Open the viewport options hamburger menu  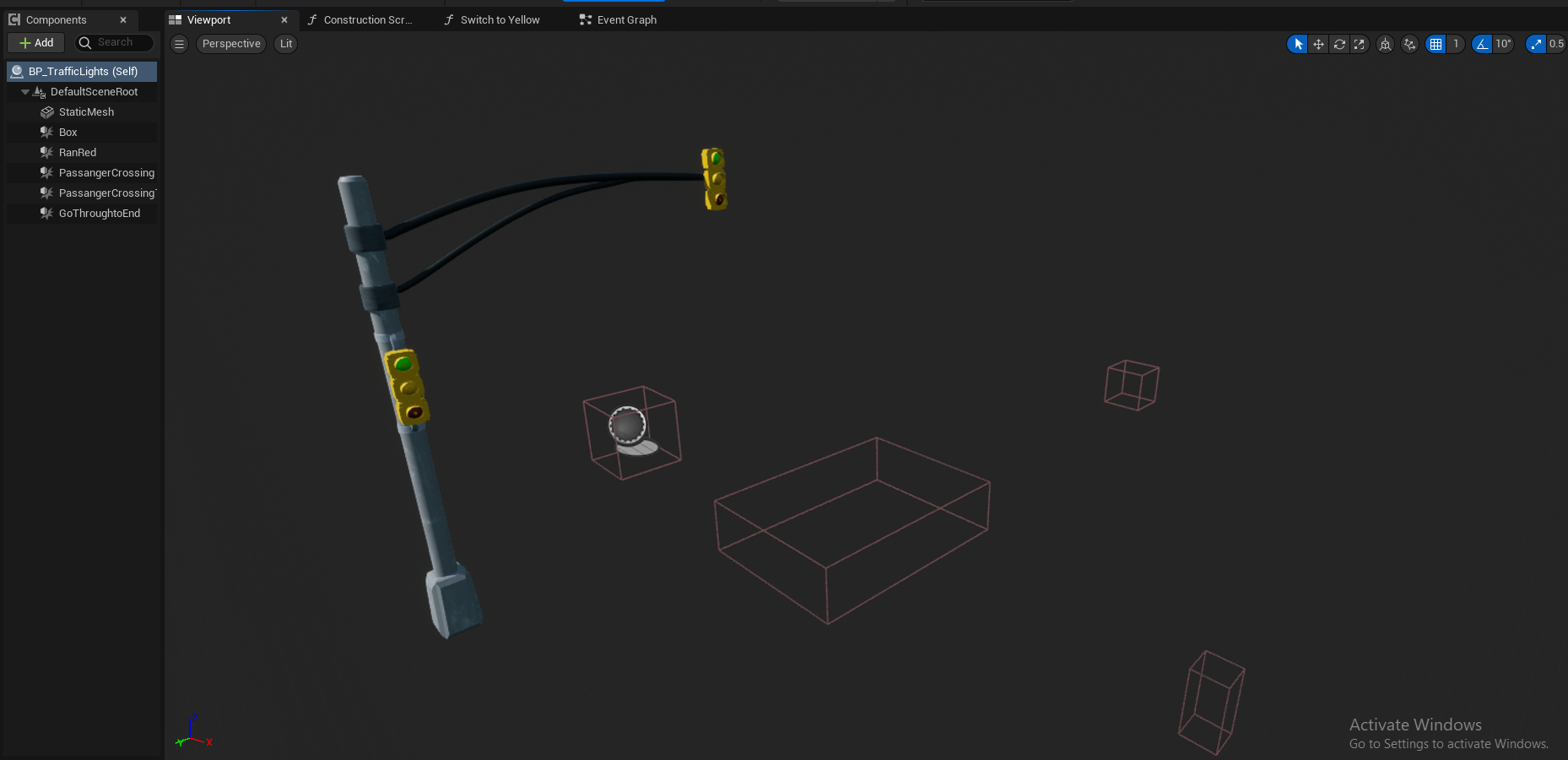pyautogui.click(x=179, y=44)
